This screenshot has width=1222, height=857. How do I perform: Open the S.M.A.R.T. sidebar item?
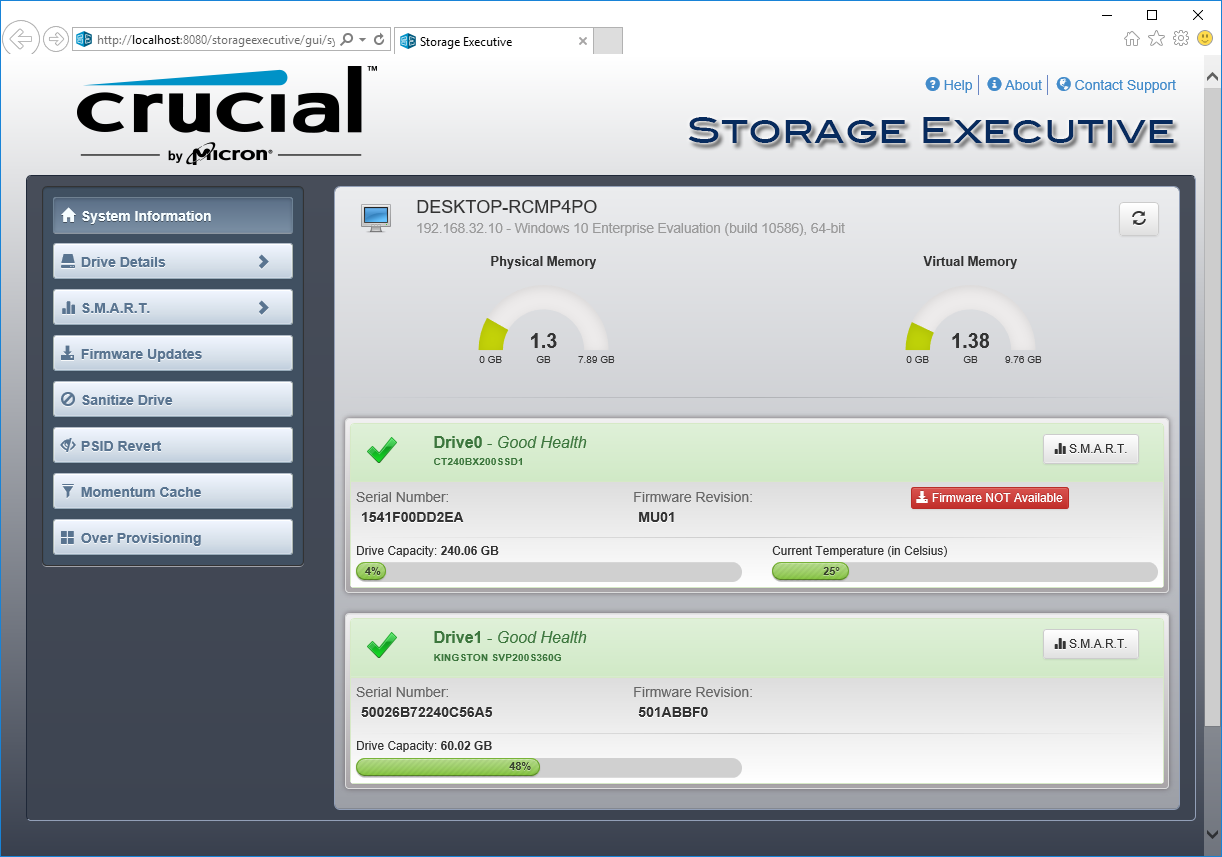172,308
